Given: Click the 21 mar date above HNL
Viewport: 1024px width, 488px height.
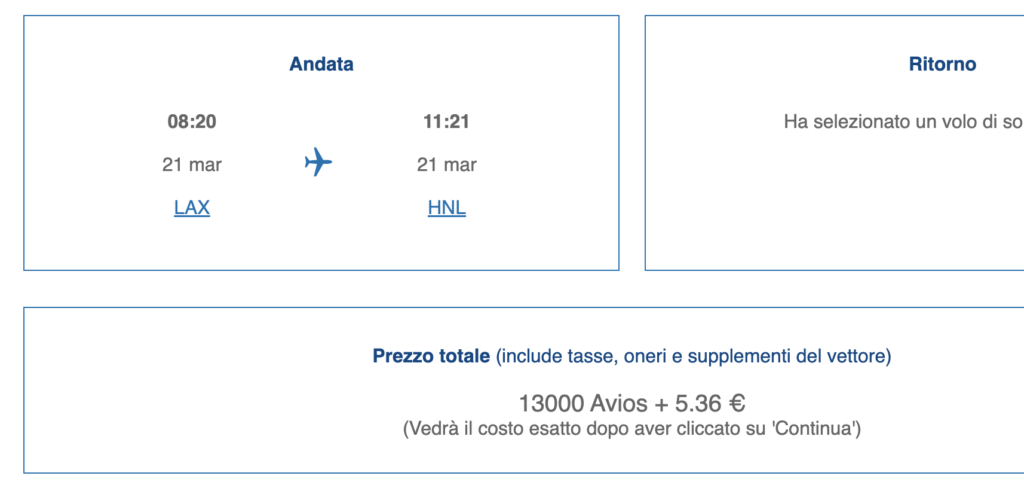Looking at the screenshot, I should pyautogui.click(x=447, y=165).
